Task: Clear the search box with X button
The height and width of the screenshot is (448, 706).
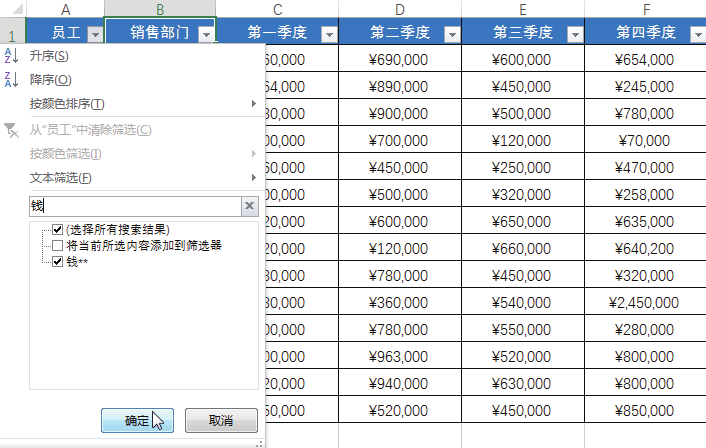Action: pos(249,206)
